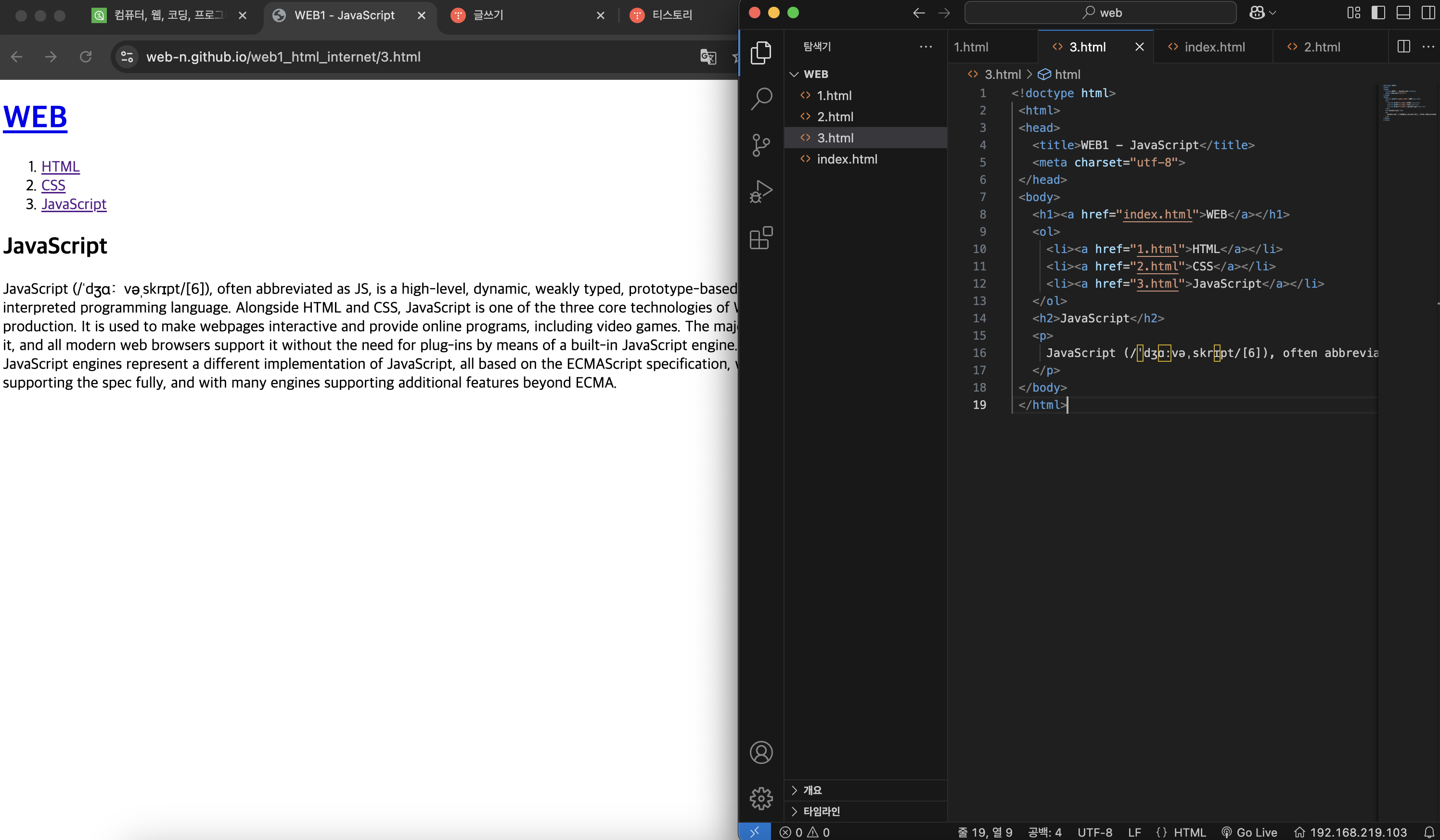
Task: Open the Manage gear settings icon
Action: 760,798
